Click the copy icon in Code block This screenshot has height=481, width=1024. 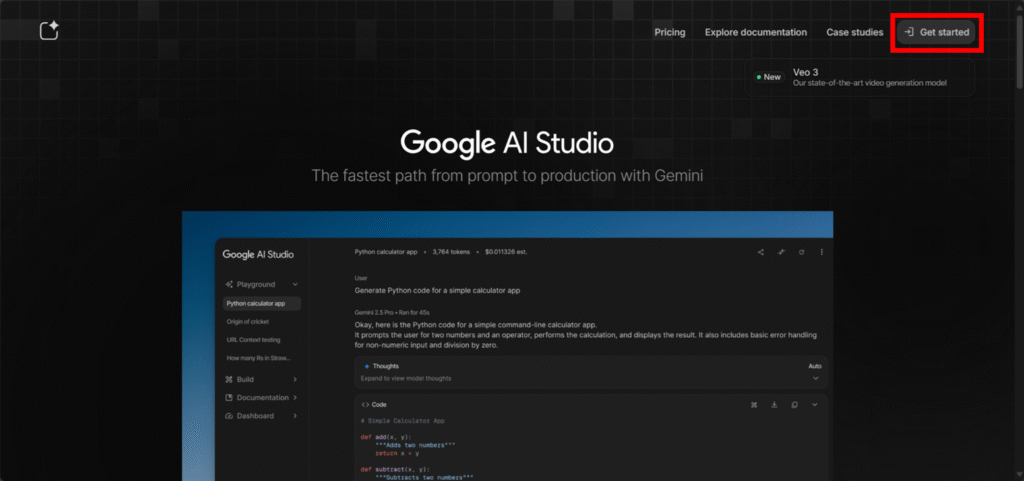point(794,405)
